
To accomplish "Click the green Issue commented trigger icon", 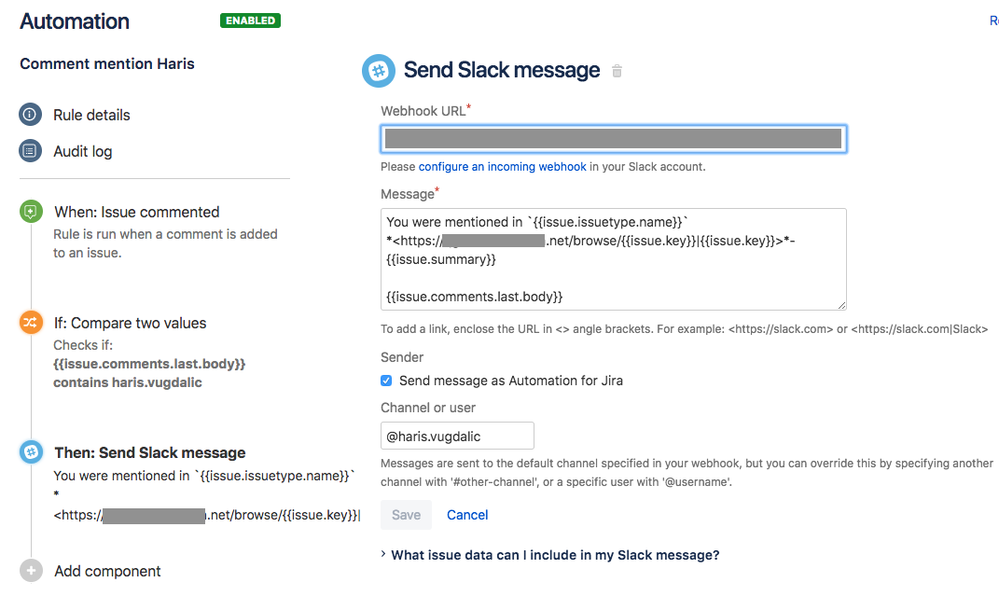I will coord(30,212).
